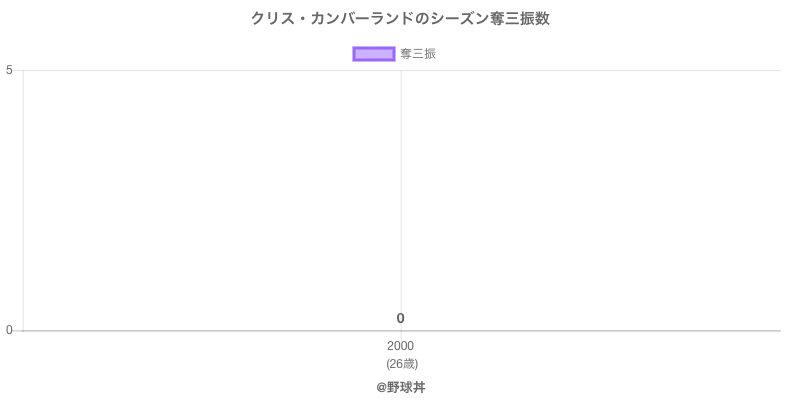This screenshot has height=400, width=800.
Task: Select the chart title about シーズン奪三振数
Action: click(x=400, y=19)
